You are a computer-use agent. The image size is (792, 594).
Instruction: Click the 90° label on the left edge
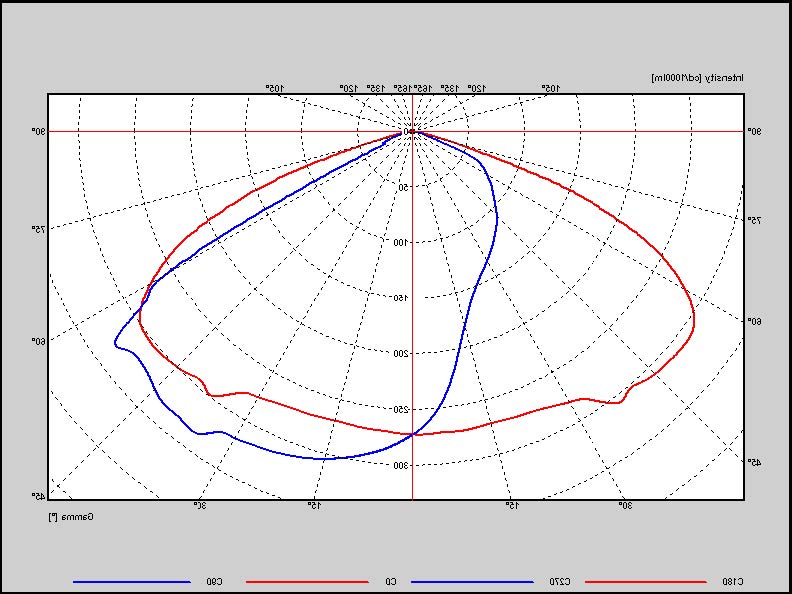(x=39, y=131)
